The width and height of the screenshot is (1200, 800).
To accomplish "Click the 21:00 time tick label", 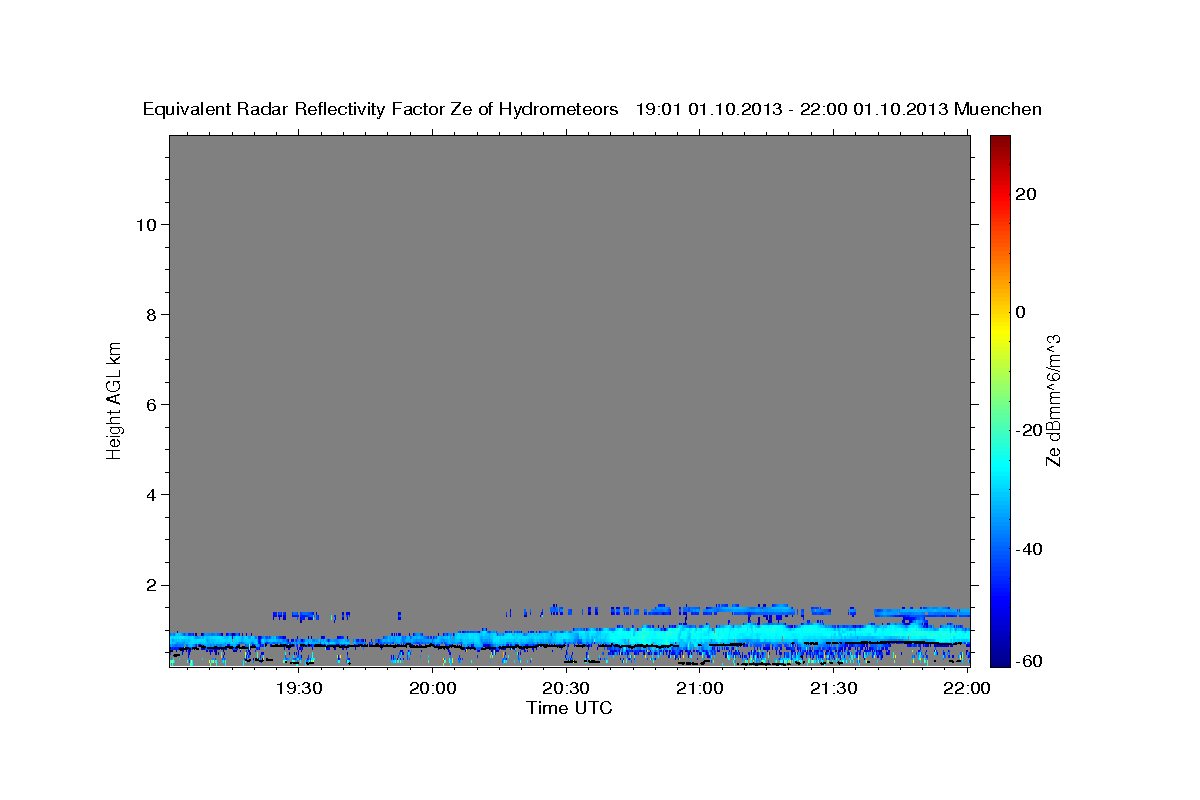I will [x=699, y=688].
